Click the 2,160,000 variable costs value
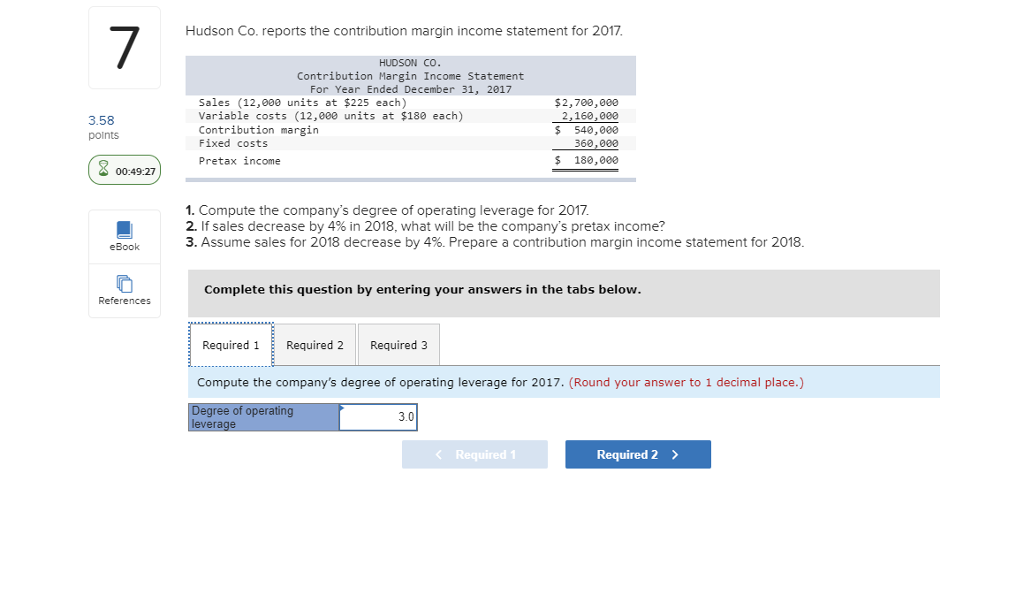 point(590,116)
